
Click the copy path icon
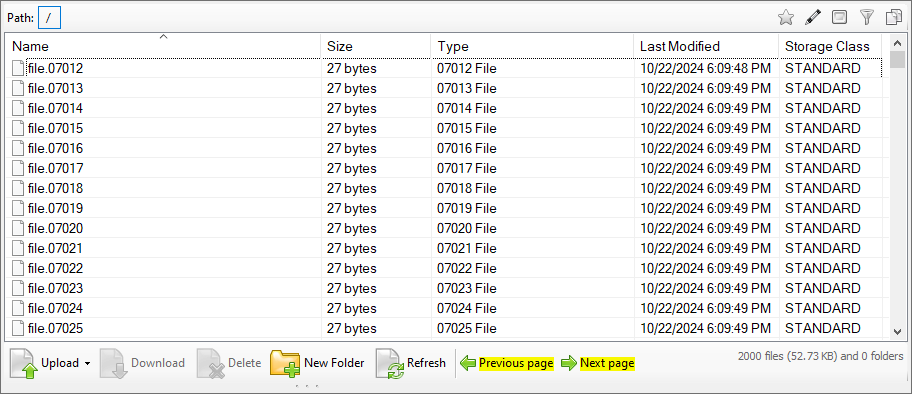[x=894, y=18]
